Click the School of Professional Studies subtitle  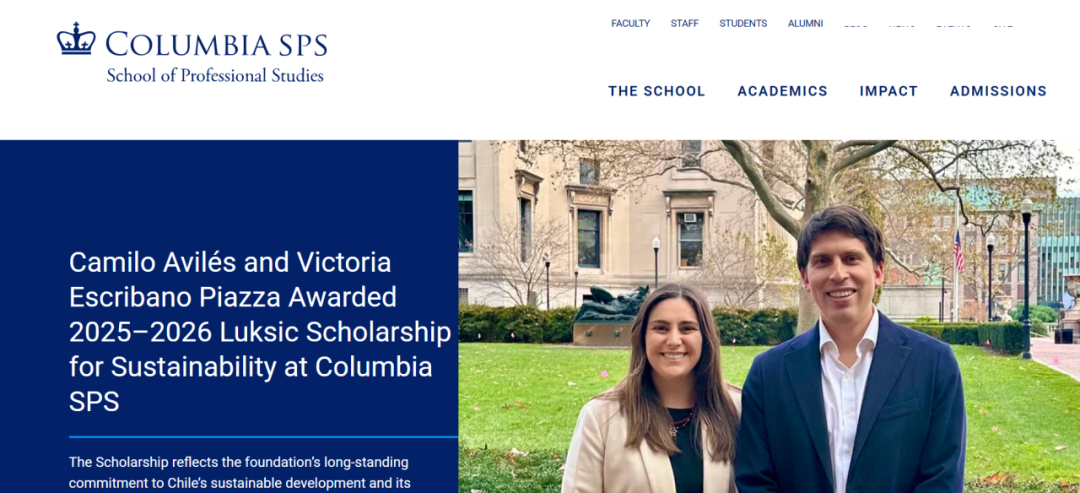click(x=215, y=76)
